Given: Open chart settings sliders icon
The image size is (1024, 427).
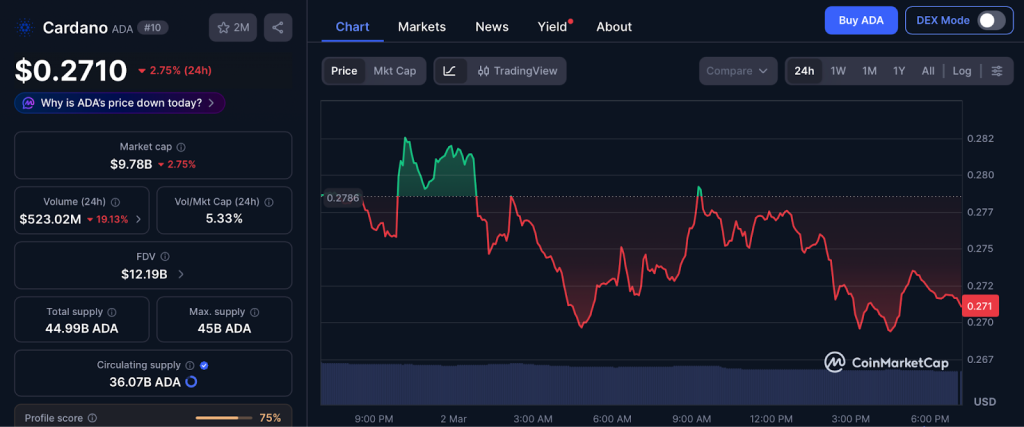Looking at the screenshot, I should tap(996, 71).
